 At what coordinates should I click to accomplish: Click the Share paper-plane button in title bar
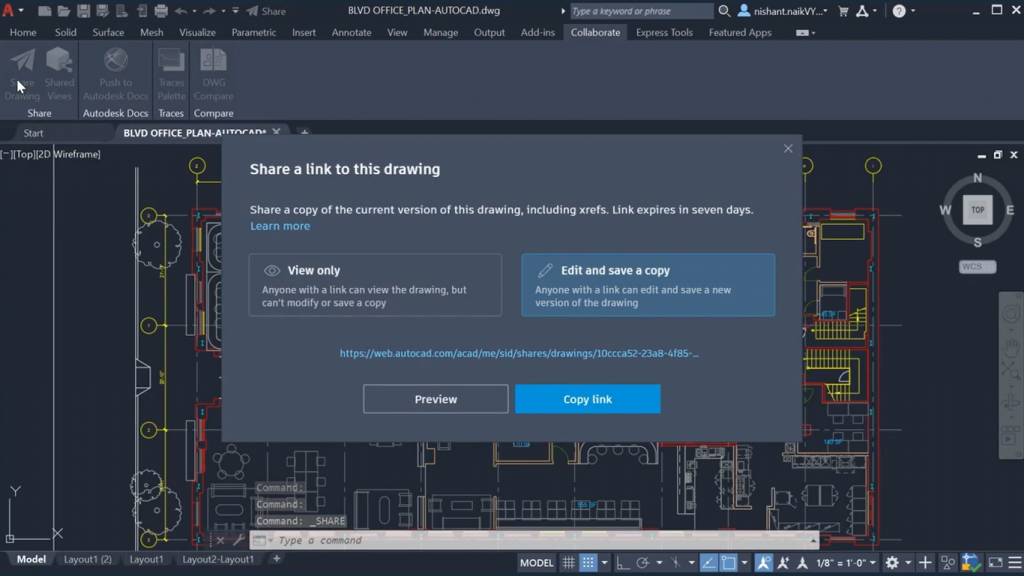point(266,11)
